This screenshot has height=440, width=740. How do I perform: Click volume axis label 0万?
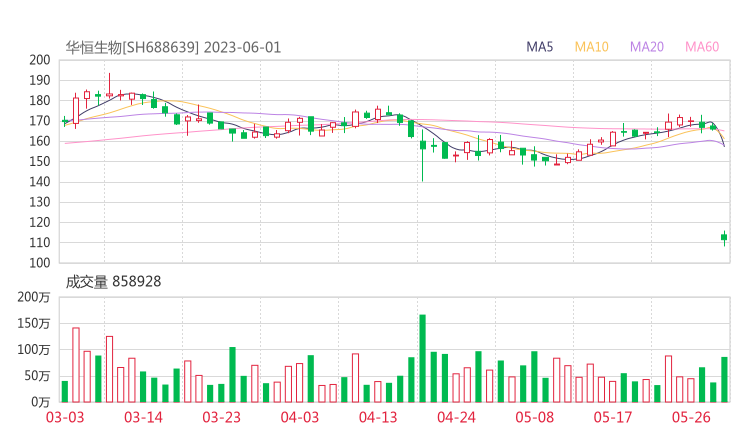(40, 402)
